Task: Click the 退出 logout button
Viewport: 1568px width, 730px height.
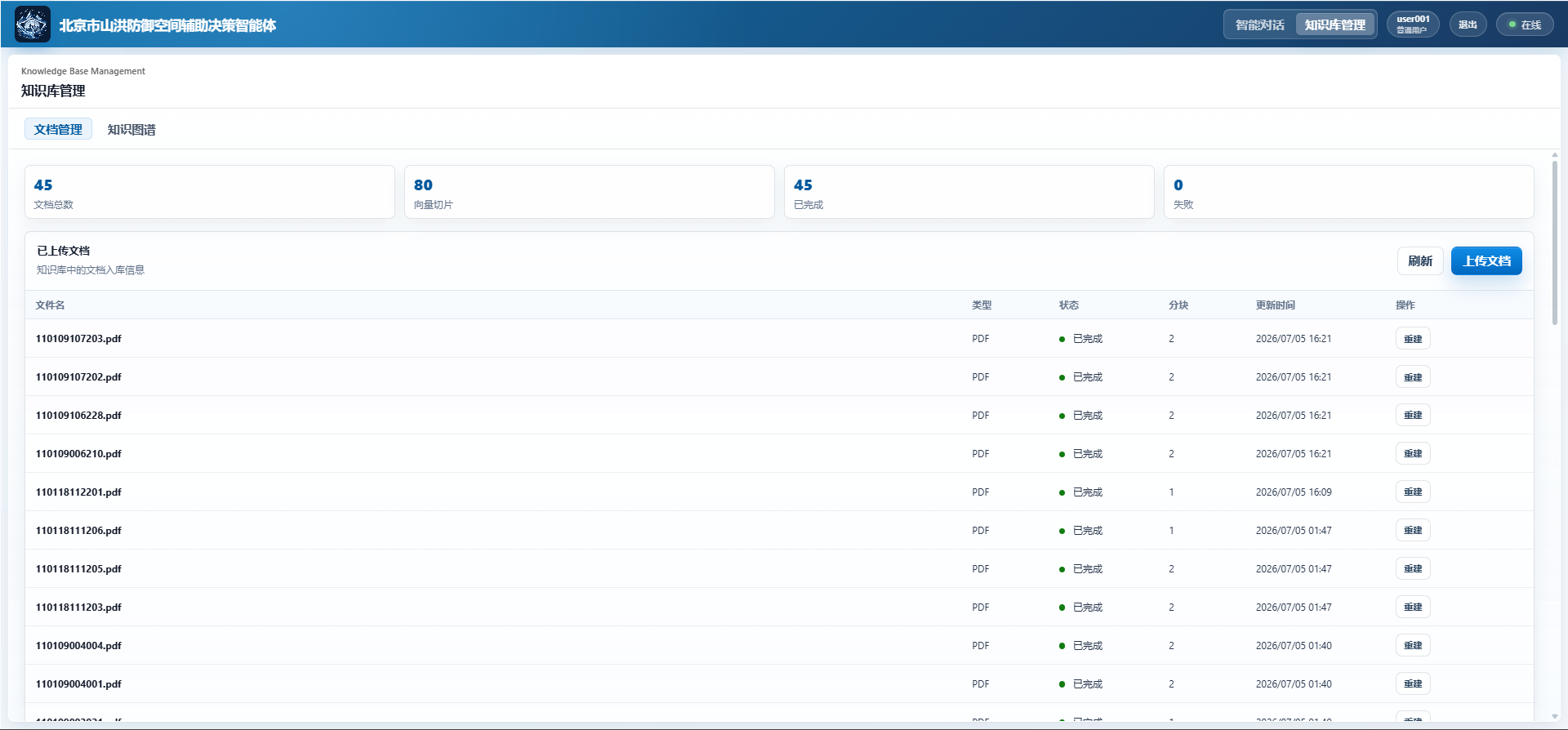Action: point(1468,24)
